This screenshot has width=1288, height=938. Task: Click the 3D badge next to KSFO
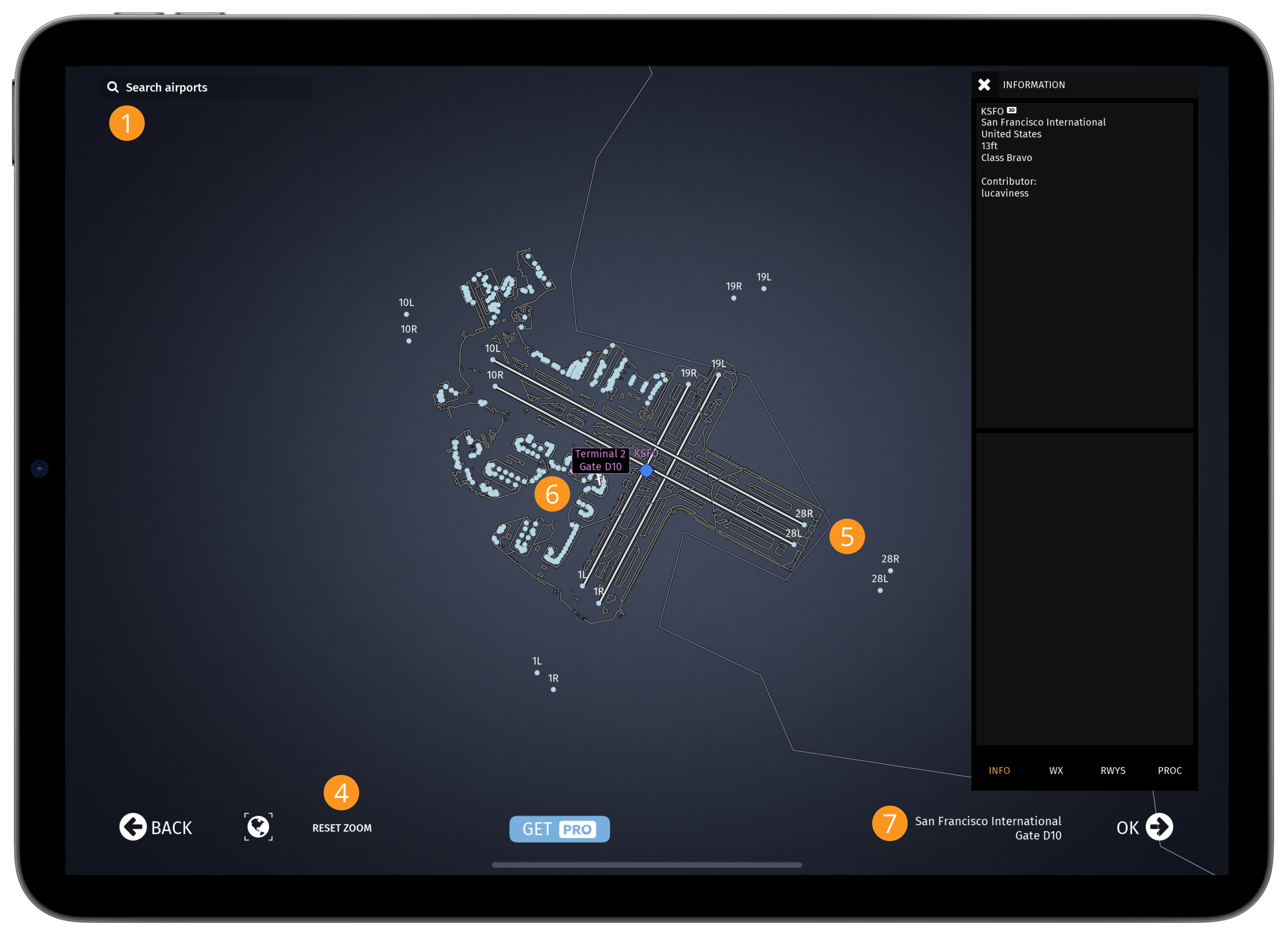tap(1011, 110)
